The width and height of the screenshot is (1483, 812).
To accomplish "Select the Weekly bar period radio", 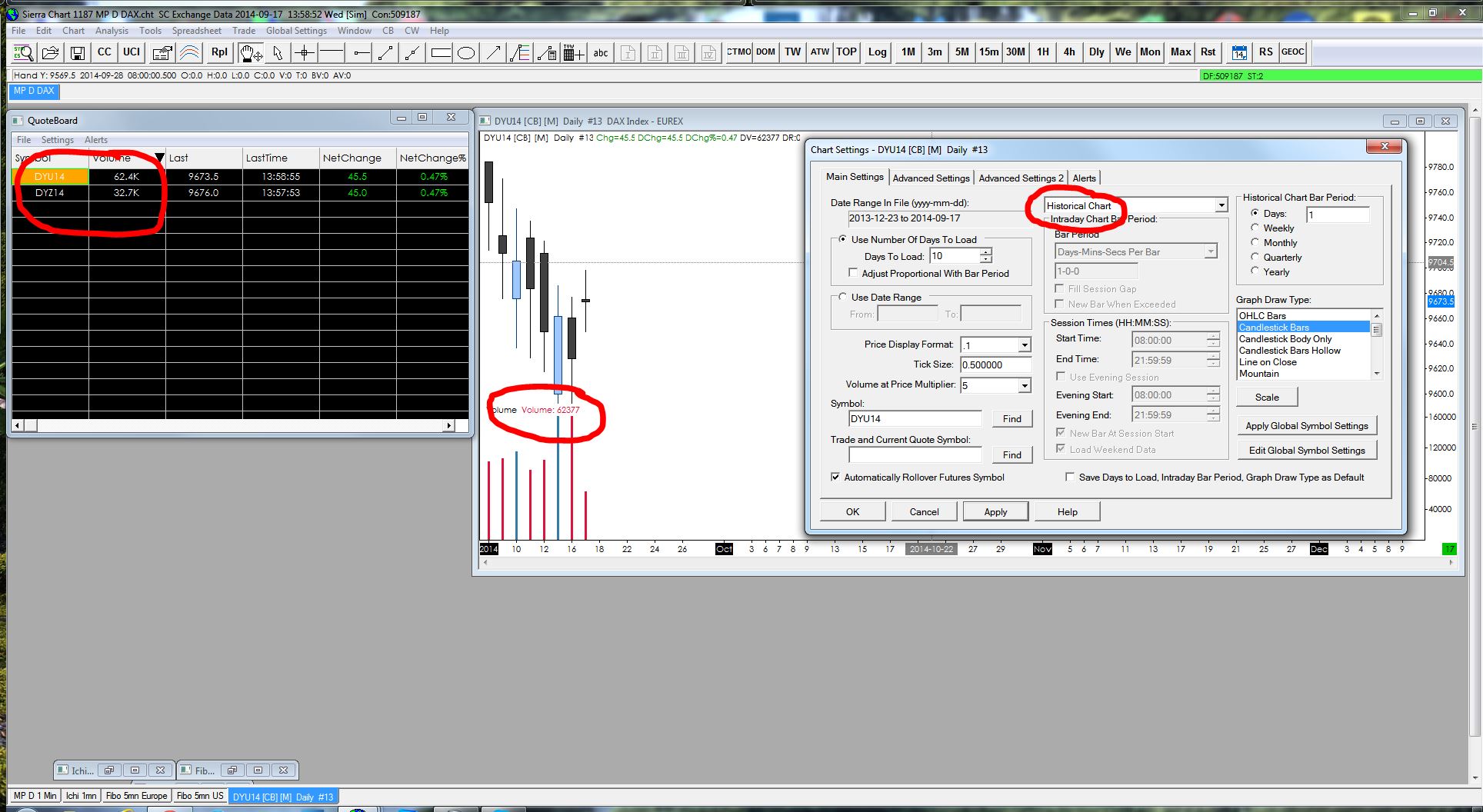I will tap(1255, 228).
